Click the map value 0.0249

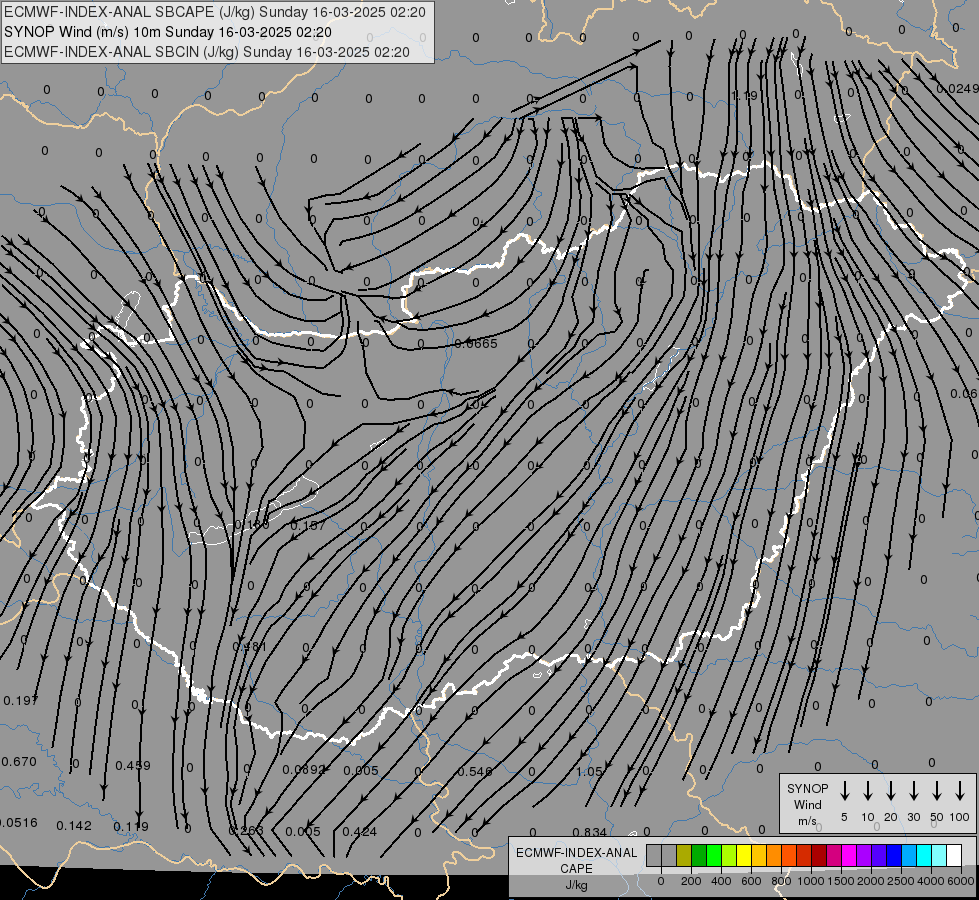tap(958, 89)
